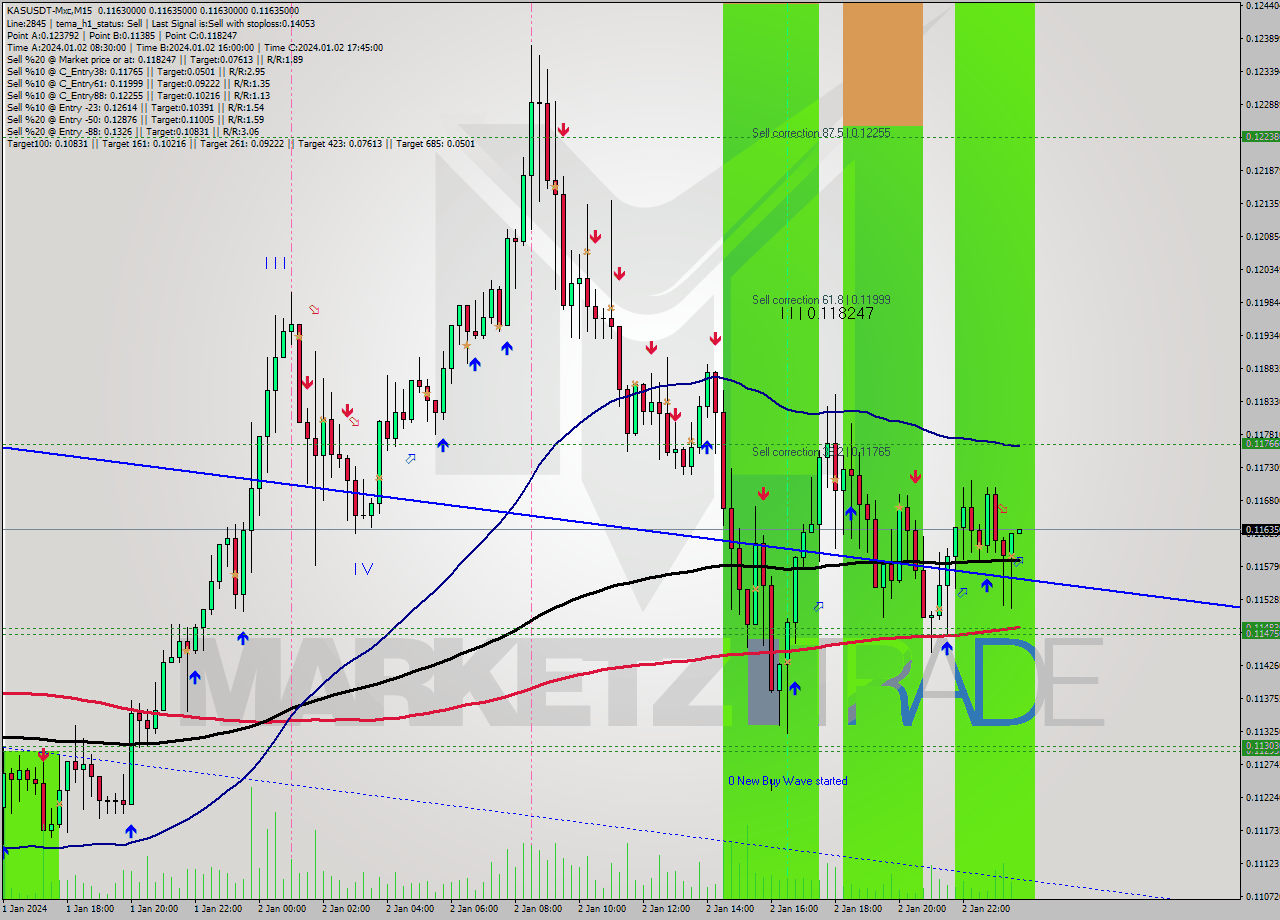
Task: Click the green 0.11766 price level tag
Action: click(1260, 443)
